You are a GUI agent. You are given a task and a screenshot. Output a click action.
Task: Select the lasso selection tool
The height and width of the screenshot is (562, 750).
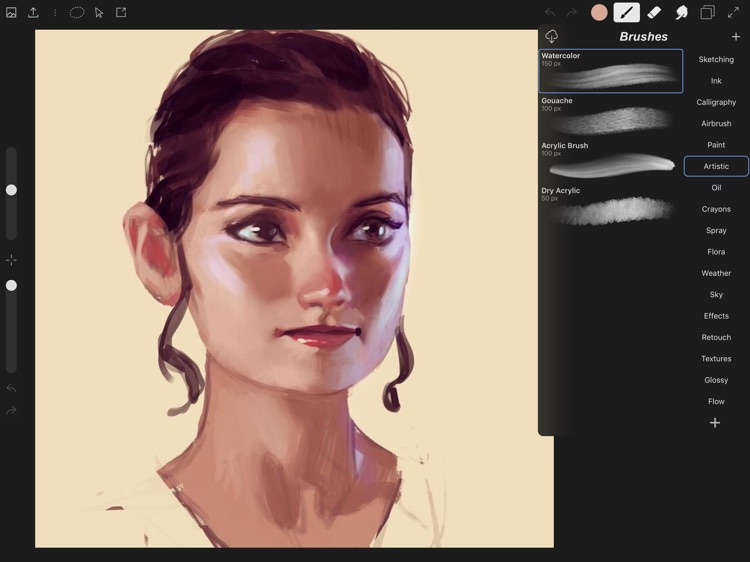tap(77, 12)
